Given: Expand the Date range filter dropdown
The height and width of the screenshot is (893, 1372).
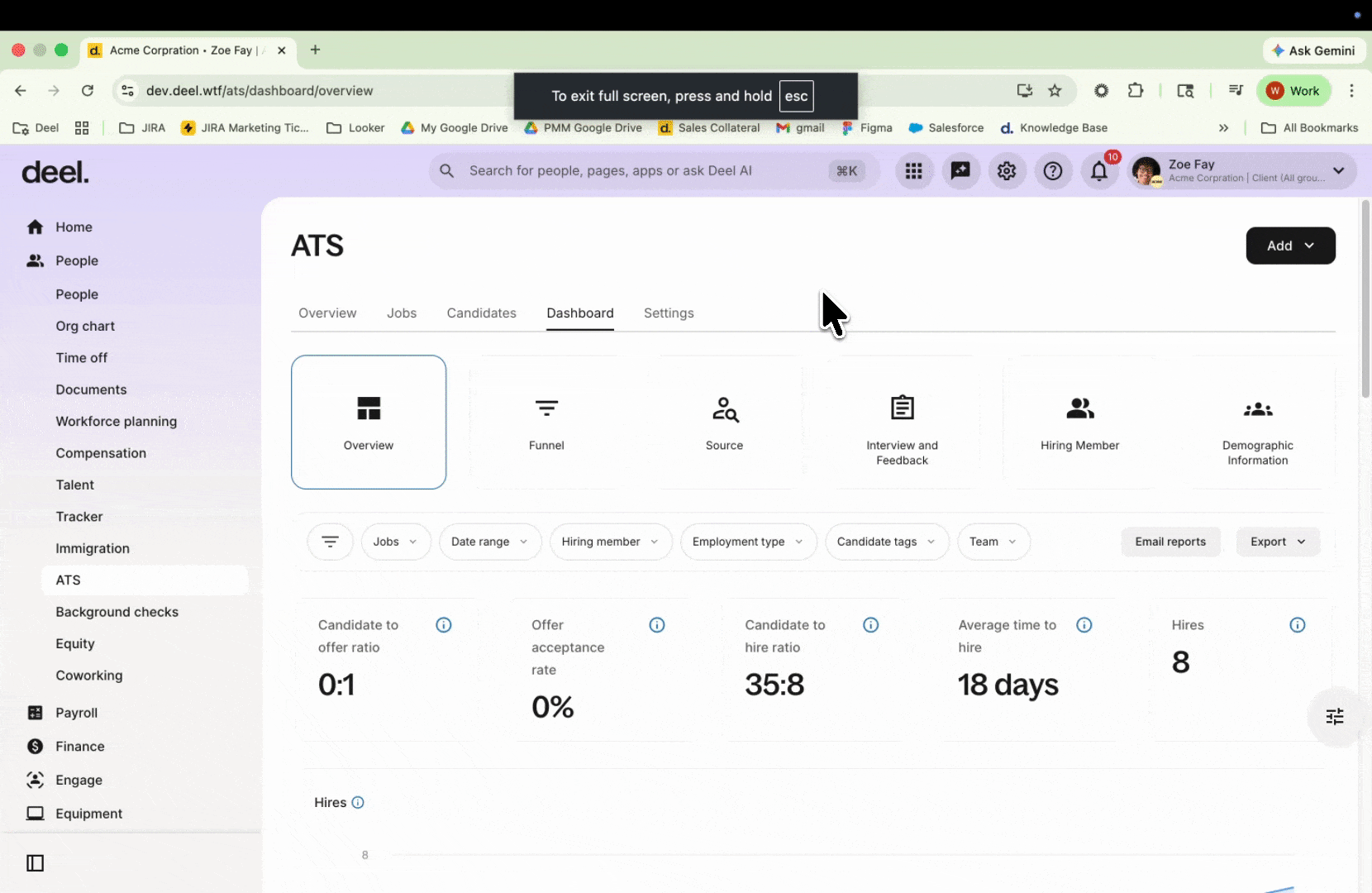Looking at the screenshot, I should tap(489, 542).
